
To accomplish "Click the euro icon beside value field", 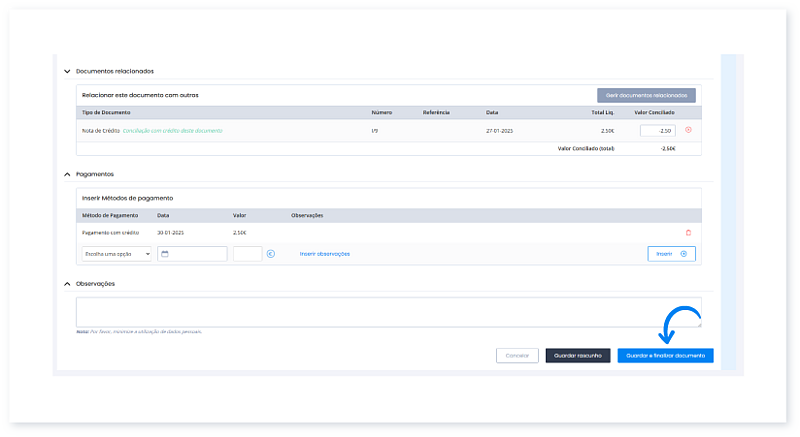I will [x=270, y=254].
